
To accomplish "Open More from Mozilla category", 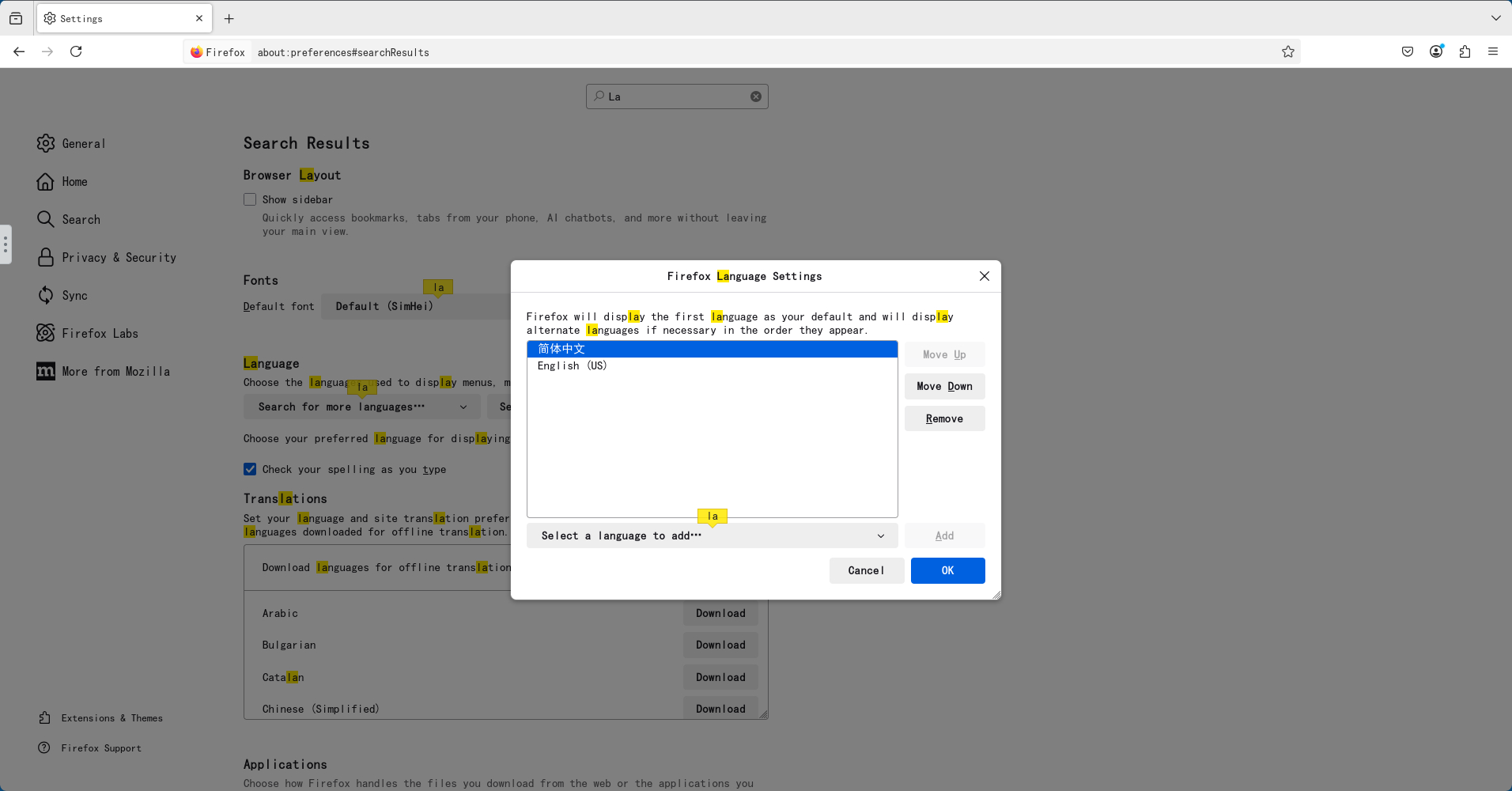I will 104,371.
